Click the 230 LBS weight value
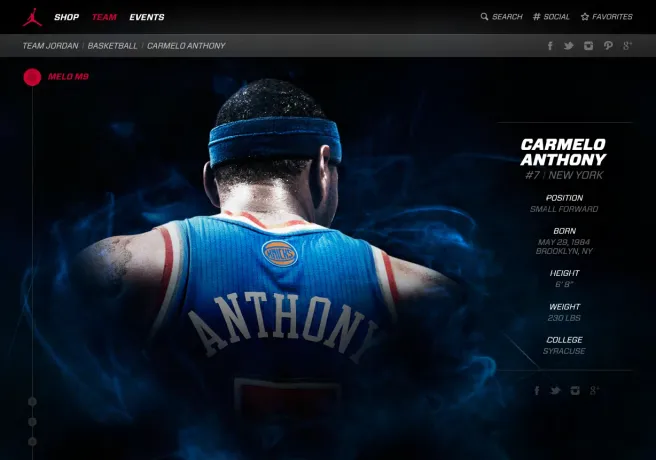 click(x=564, y=318)
